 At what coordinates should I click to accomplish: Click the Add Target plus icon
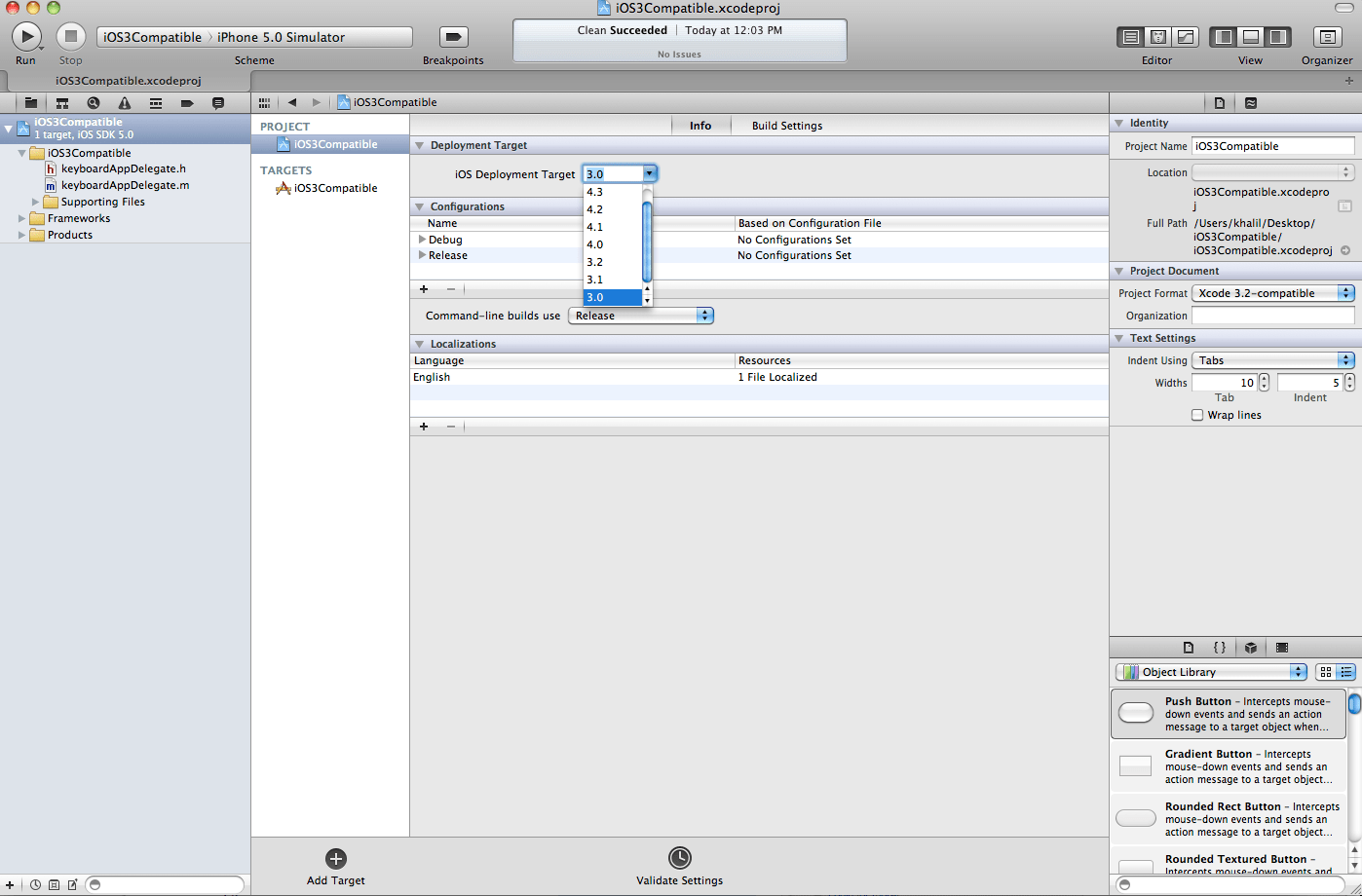coord(336,858)
